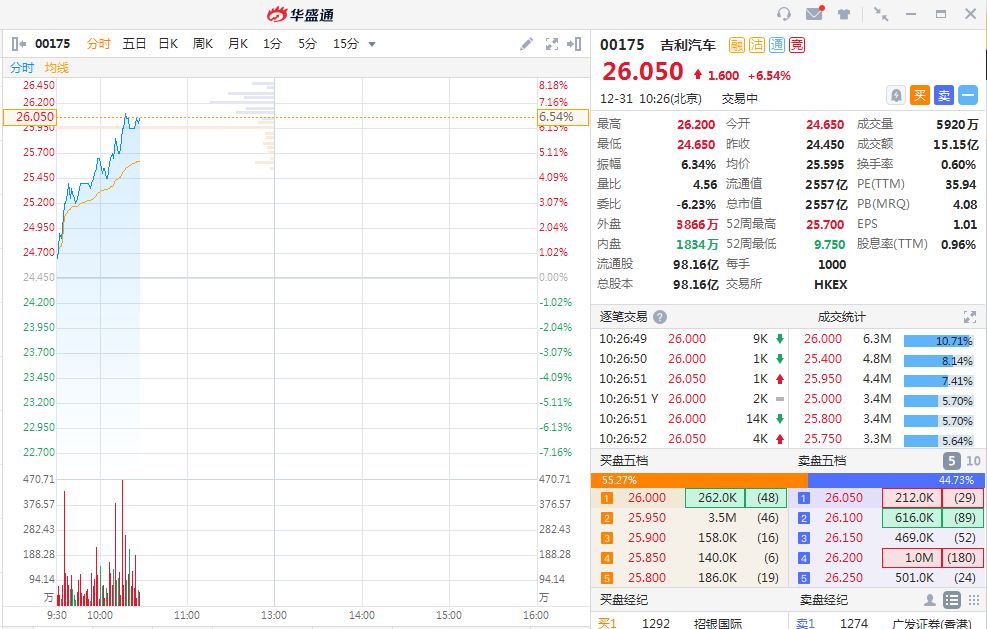
Task: Open customer service headset icon
Action: point(784,14)
